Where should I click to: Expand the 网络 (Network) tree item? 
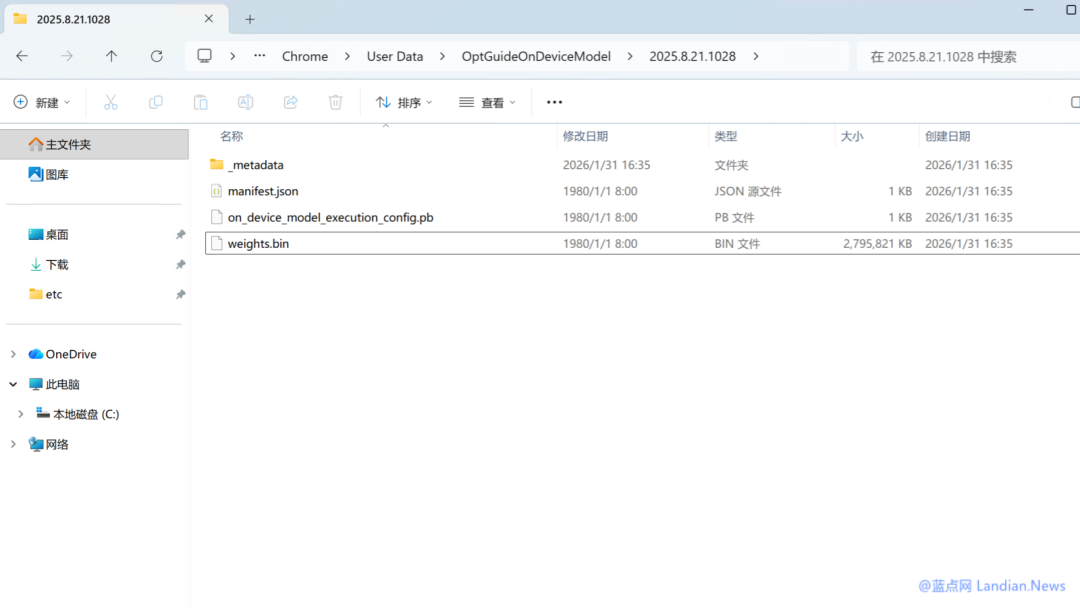pos(12,443)
